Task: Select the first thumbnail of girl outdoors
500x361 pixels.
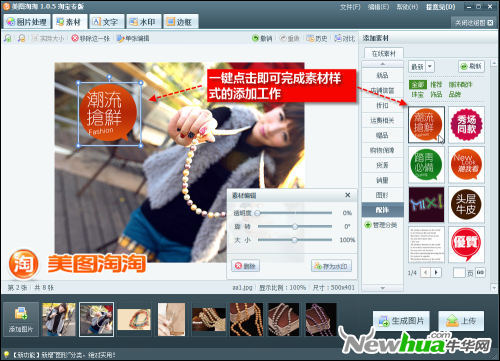Action: pos(59,319)
